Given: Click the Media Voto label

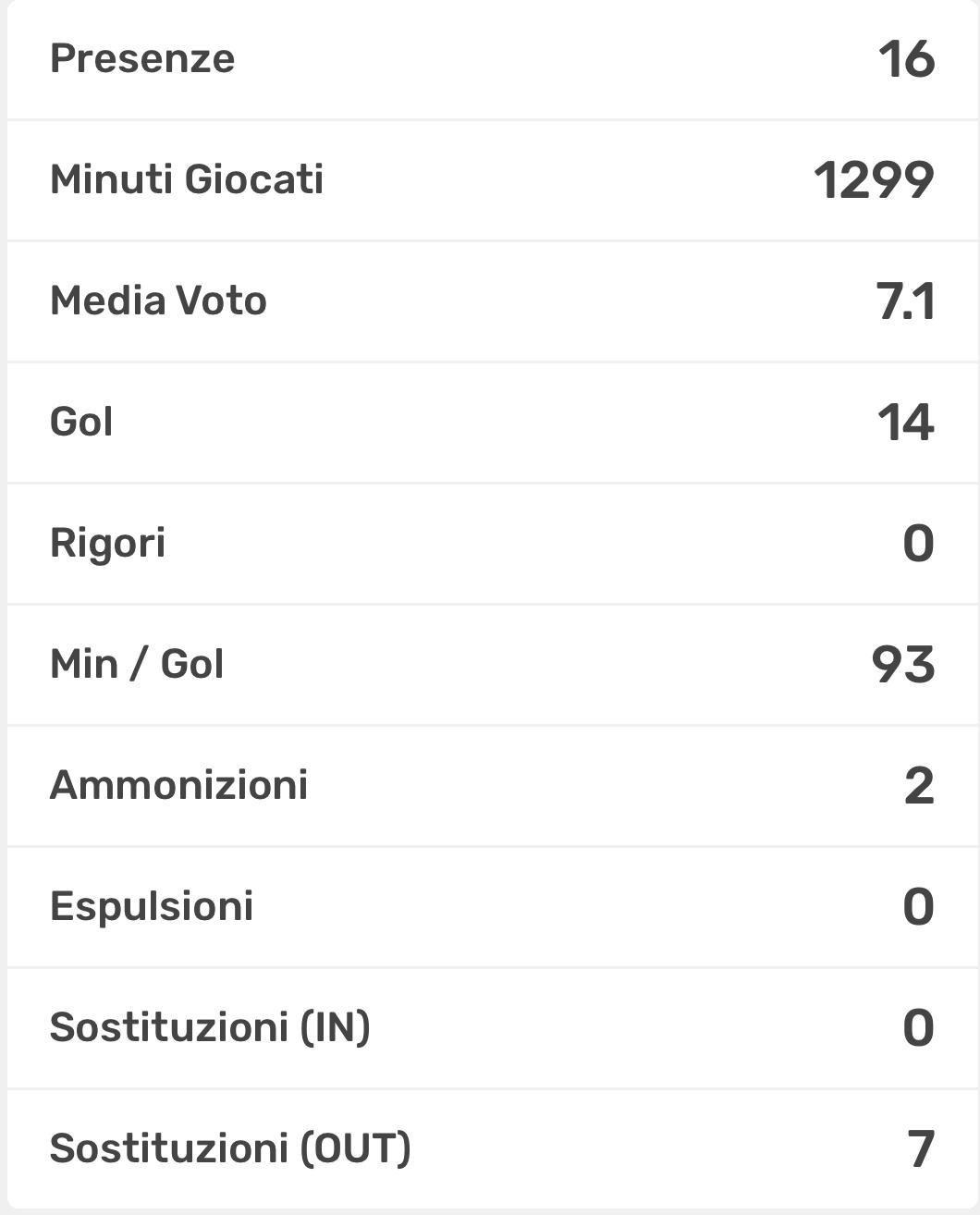Looking at the screenshot, I should click(x=158, y=301).
